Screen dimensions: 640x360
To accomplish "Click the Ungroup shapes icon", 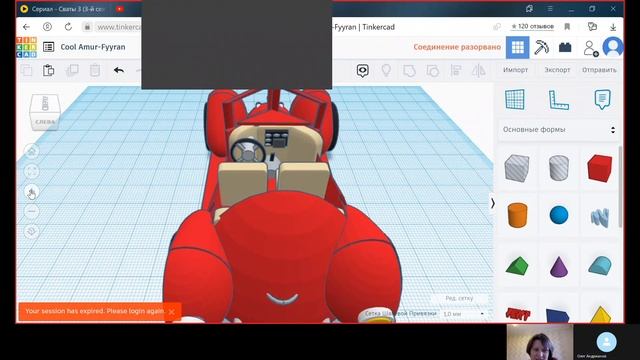I will pyautogui.click(x=433, y=71).
